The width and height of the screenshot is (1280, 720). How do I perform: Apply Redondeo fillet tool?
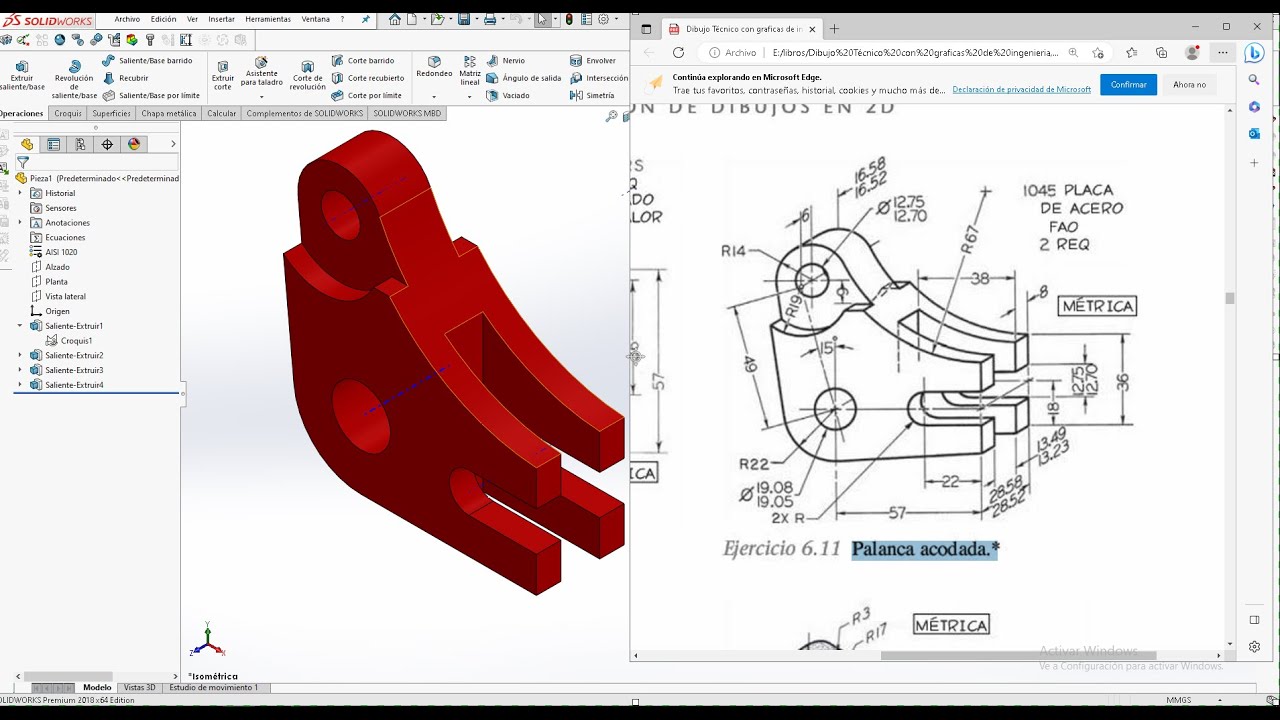coord(434,67)
